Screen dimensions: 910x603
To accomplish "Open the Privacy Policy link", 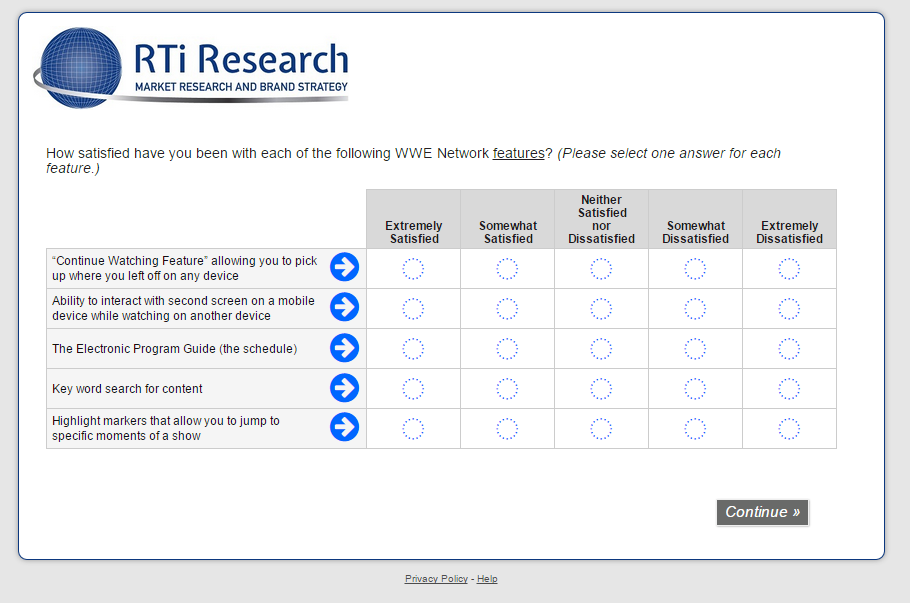I will point(436,579).
